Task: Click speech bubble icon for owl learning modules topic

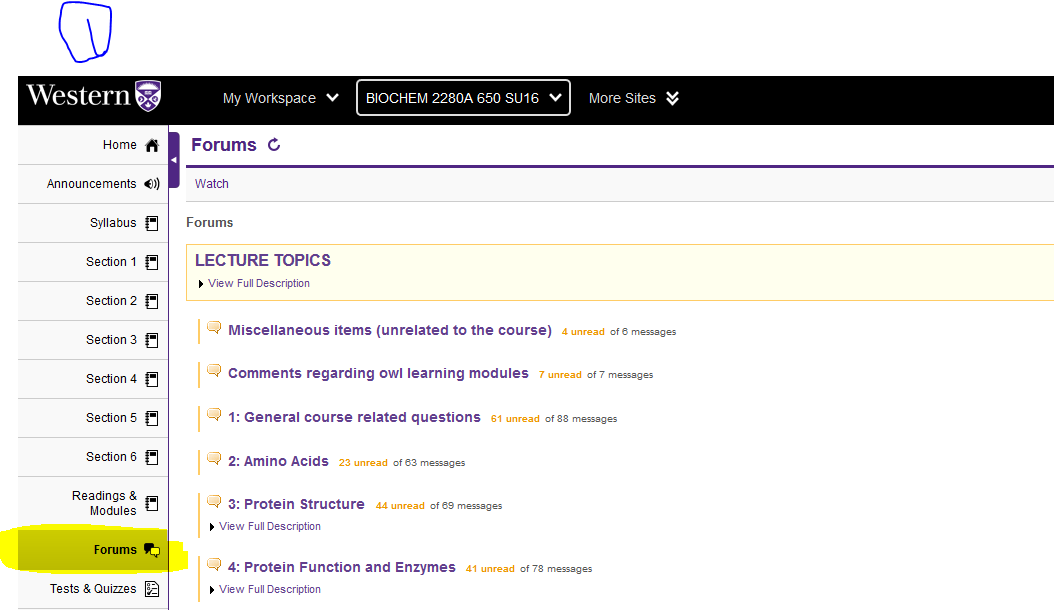Action: coord(214,371)
